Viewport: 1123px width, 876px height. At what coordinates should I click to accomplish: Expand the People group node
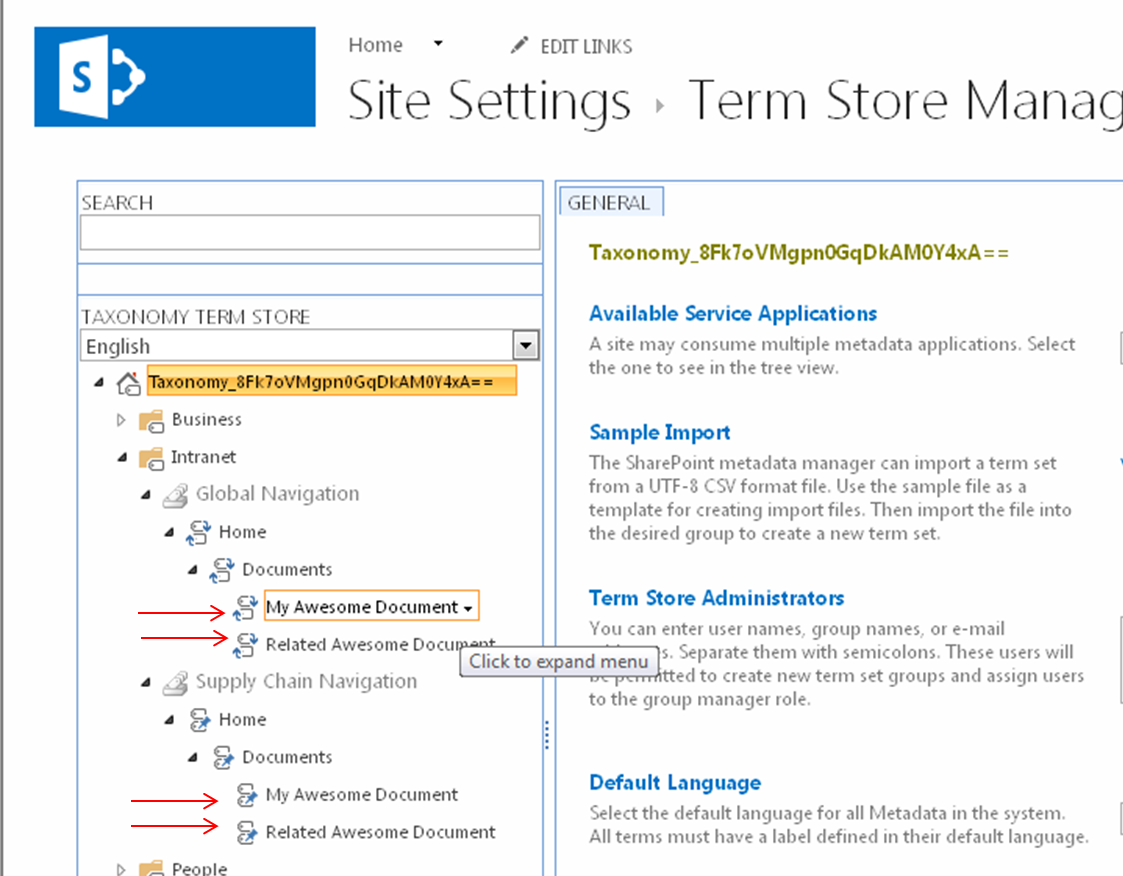(122, 868)
